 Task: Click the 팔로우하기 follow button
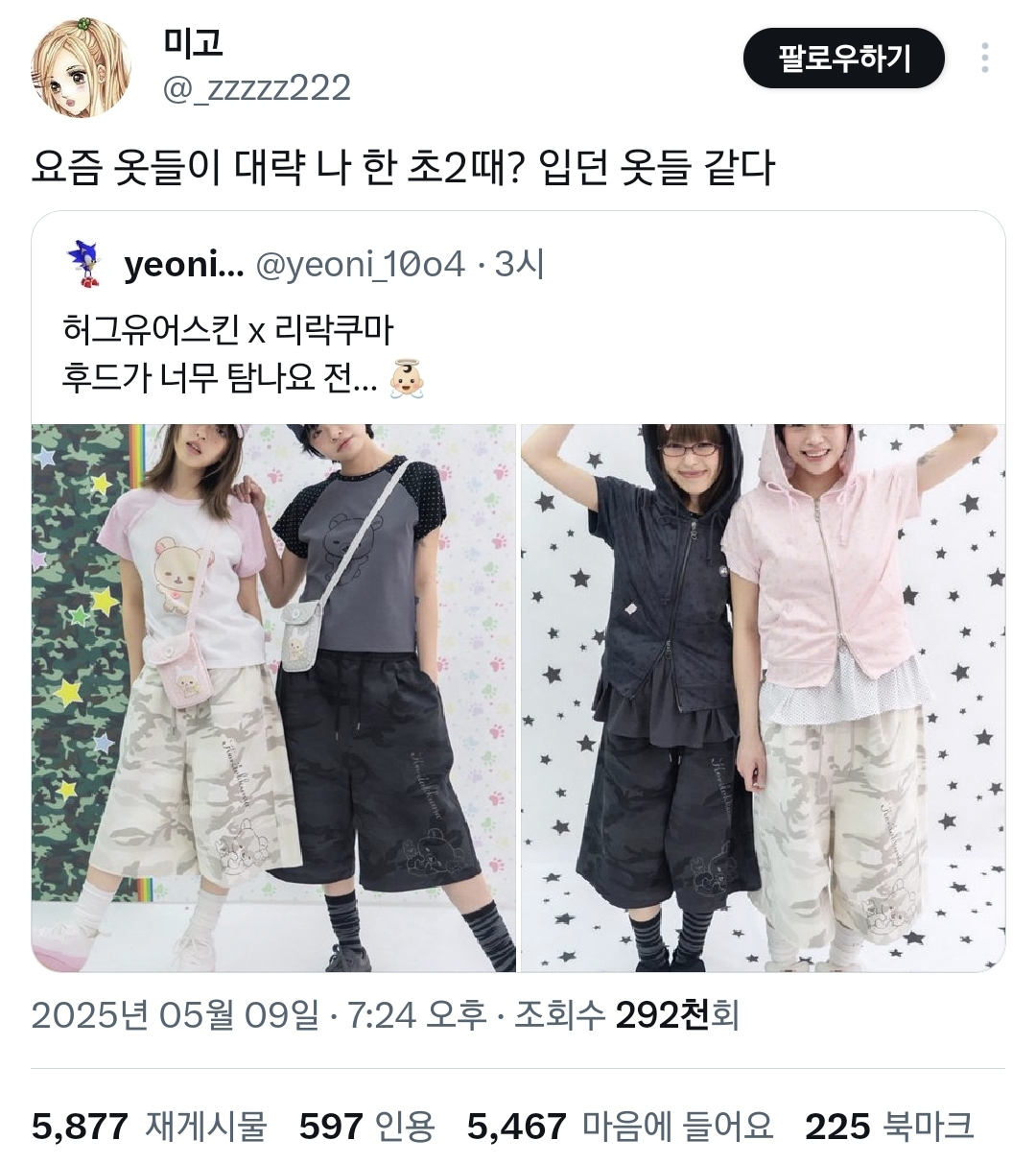[x=844, y=58]
